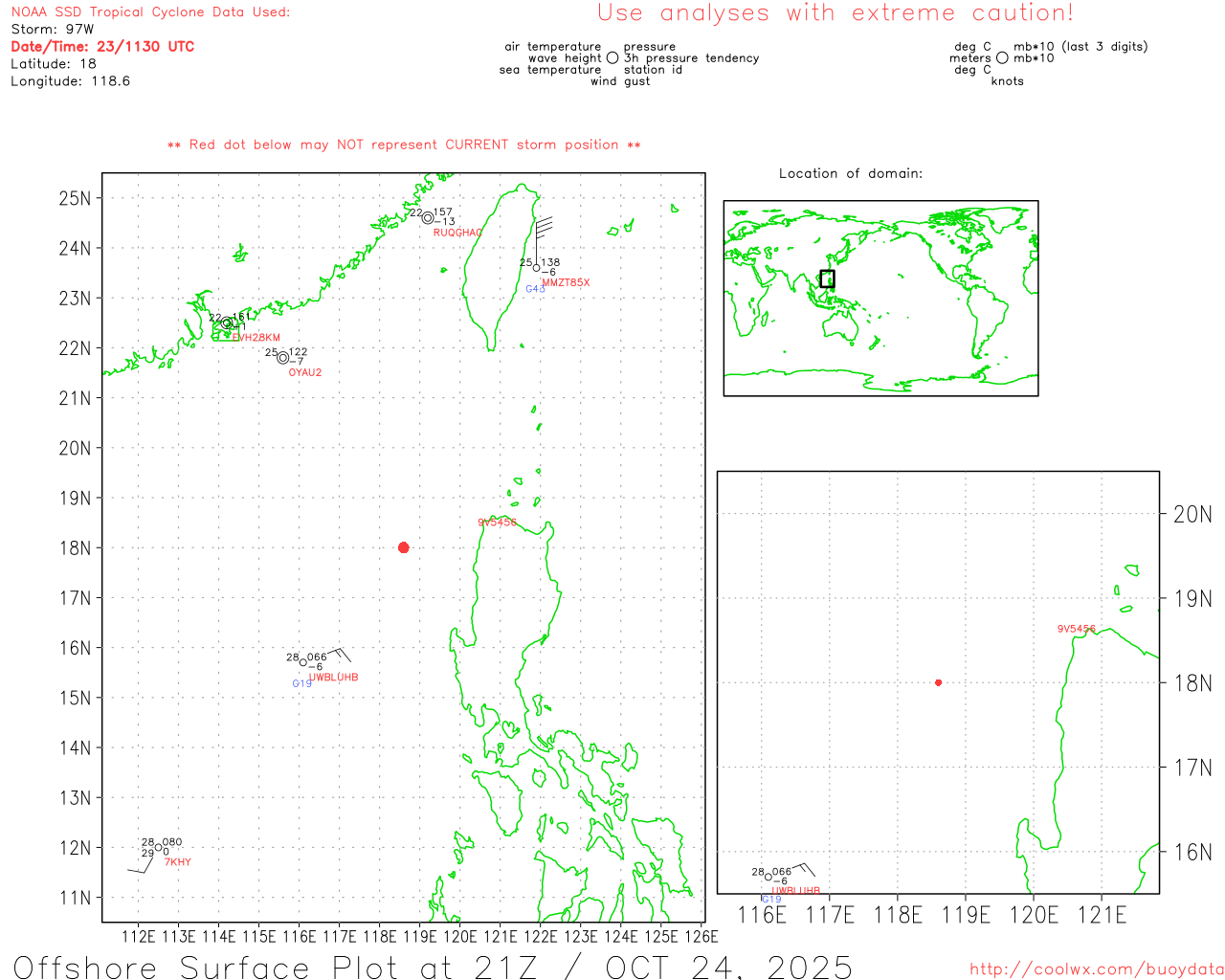Screen dimensions: 1225x980
Task: Click the 9V5456 label on the main map
Action: pos(497,523)
